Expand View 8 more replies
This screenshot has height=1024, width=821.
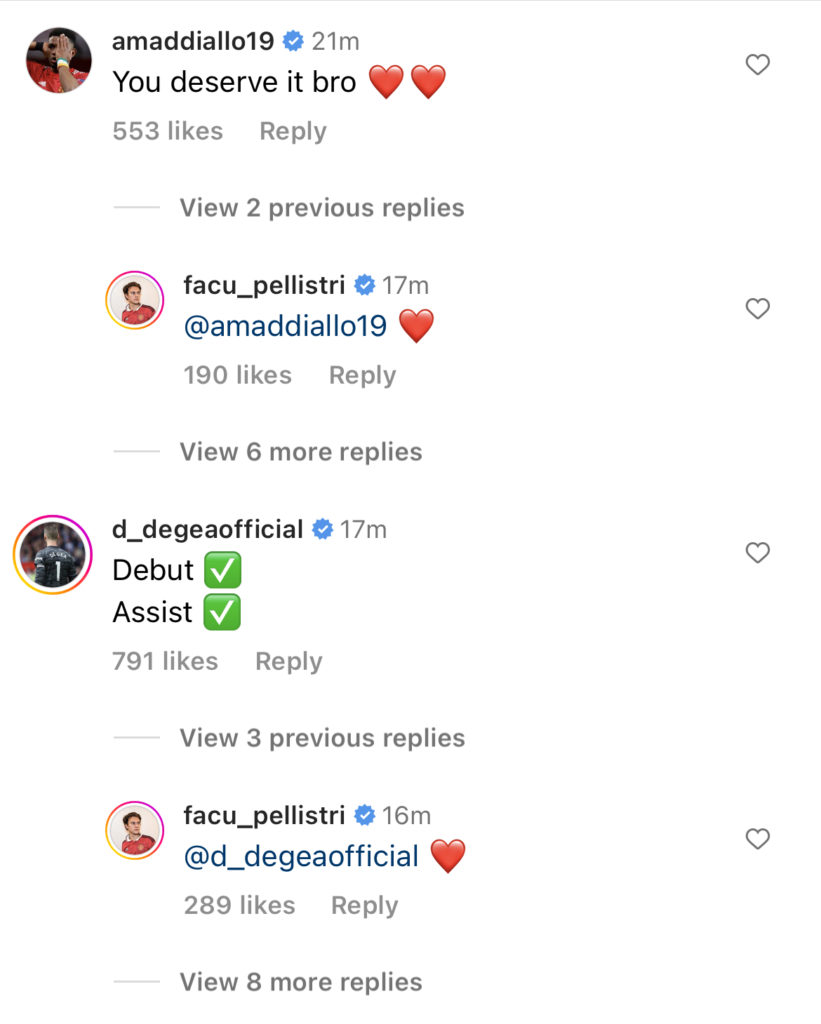tap(301, 982)
